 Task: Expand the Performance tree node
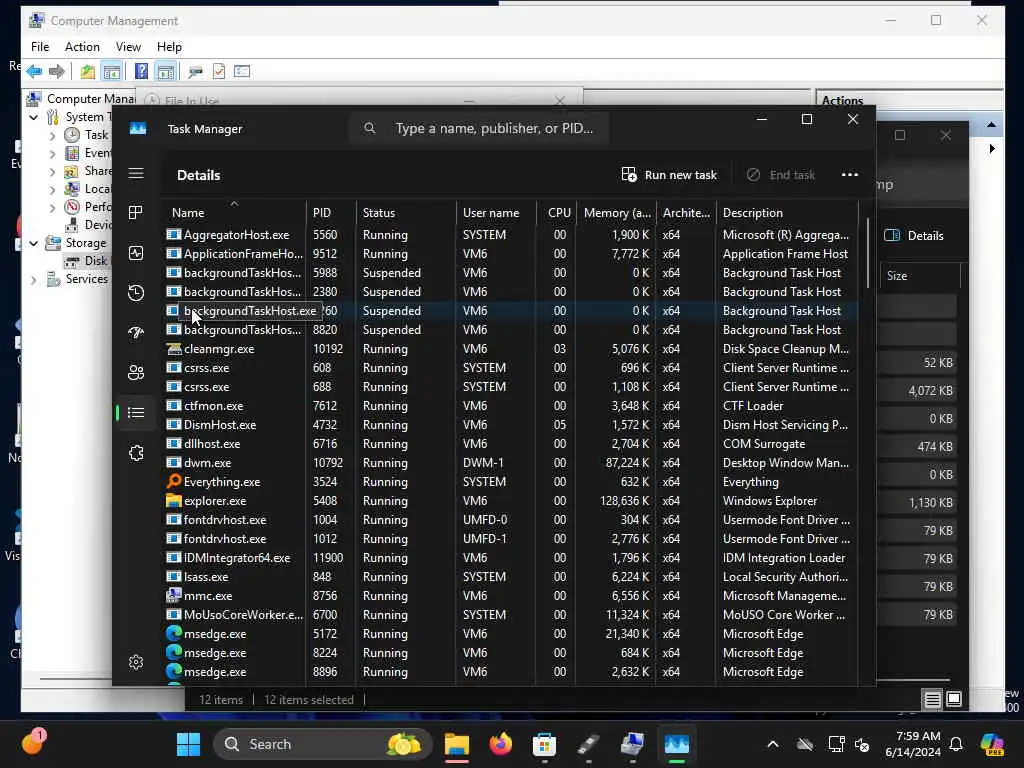click(52, 208)
